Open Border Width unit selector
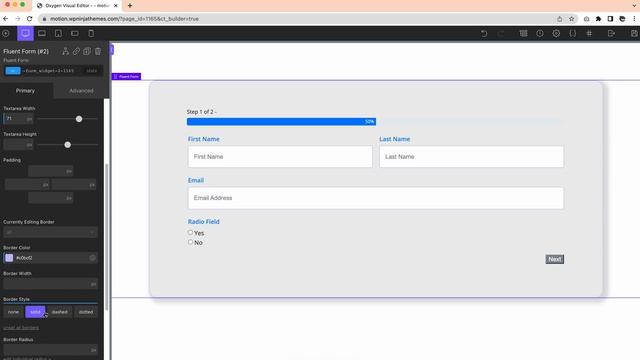This screenshot has height=360, width=640. click(93, 284)
